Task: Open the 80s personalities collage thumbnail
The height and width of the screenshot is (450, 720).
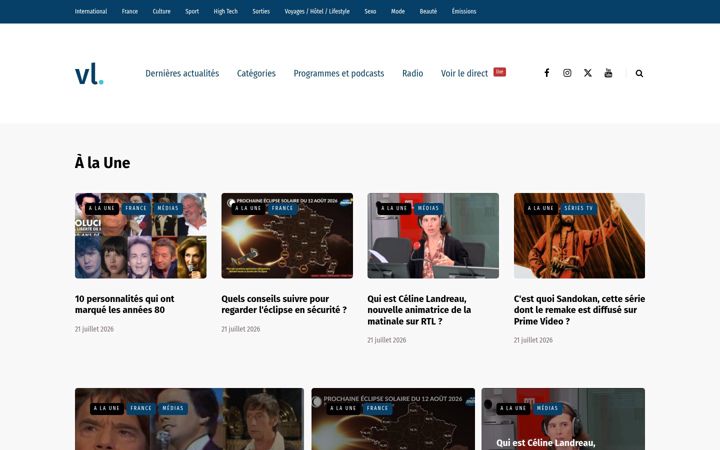Action: click(141, 236)
